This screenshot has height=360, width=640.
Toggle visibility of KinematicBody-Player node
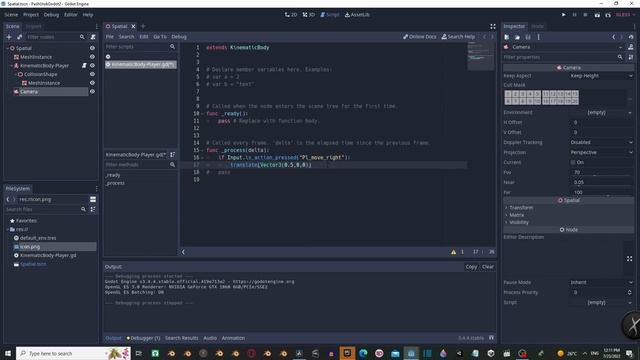click(x=92, y=65)
